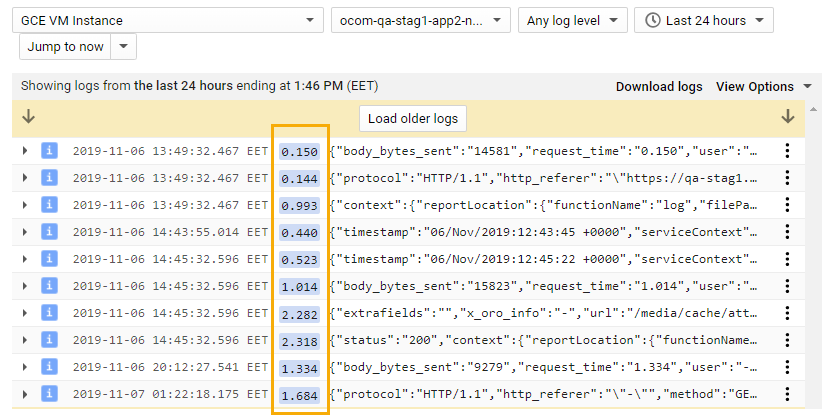Image resolution: width=837 pixels, height=415 pixels.
Task: Open three-dot menu for 1.684 log entry
Action: point(787,396)
